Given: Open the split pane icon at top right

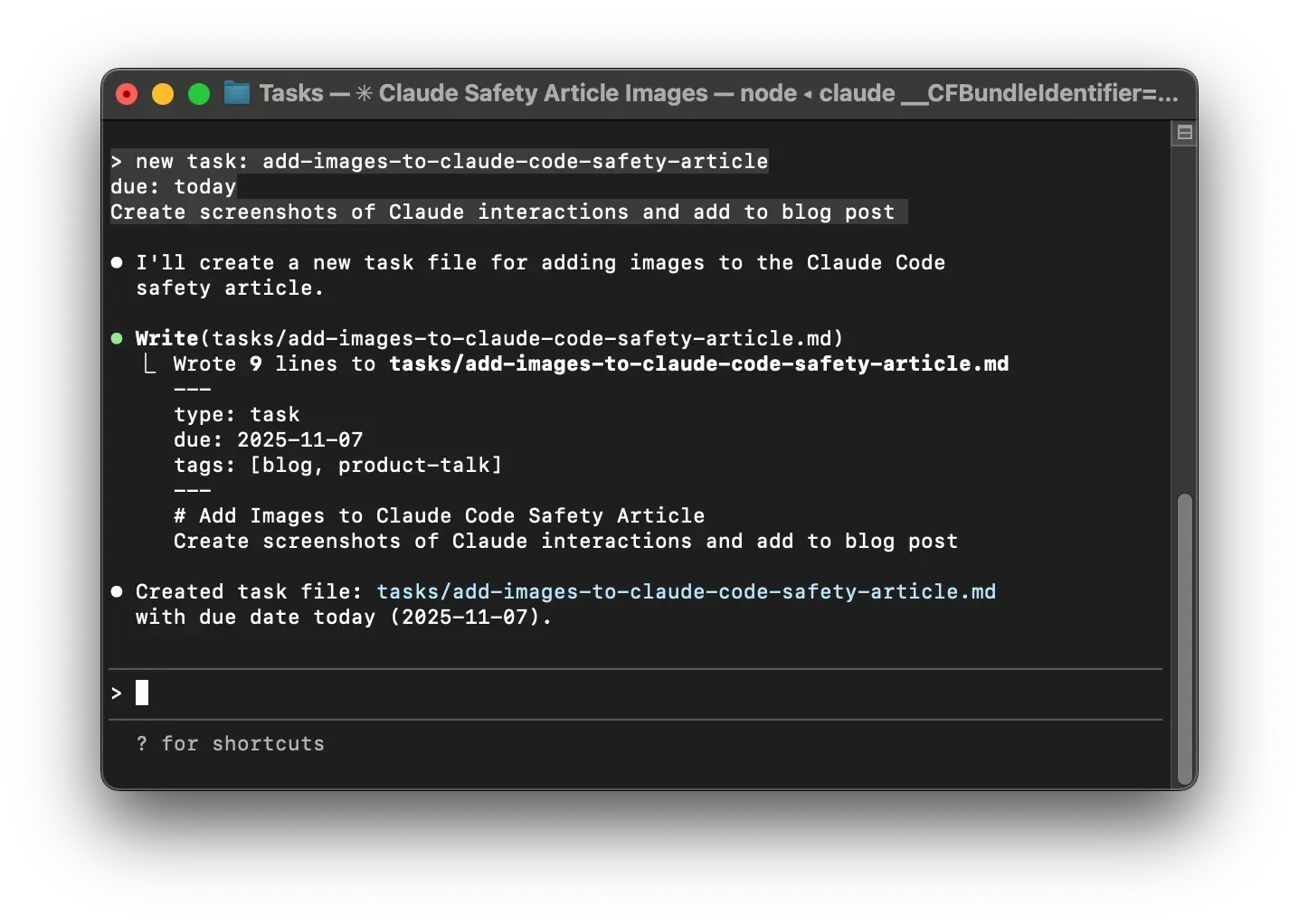Looking at the screenshot, I should pyautogui.click(x=1183, y=133).
